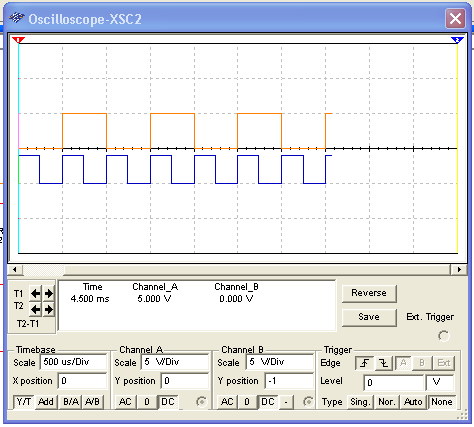Switch display mode to Add
Image resolution: width=474 pixels, height=427 pixels.
[46, 402]
